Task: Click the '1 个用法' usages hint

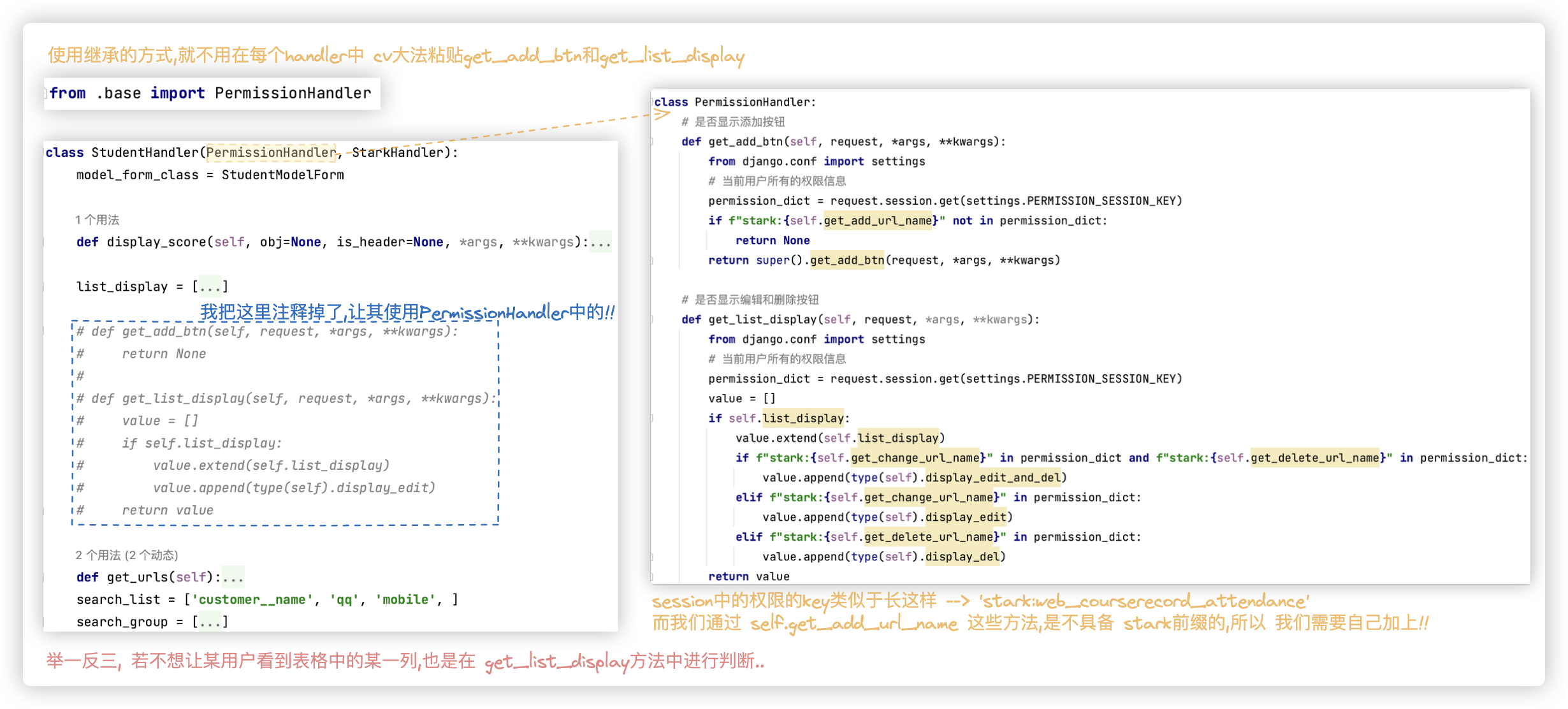Action: (97, 220)
